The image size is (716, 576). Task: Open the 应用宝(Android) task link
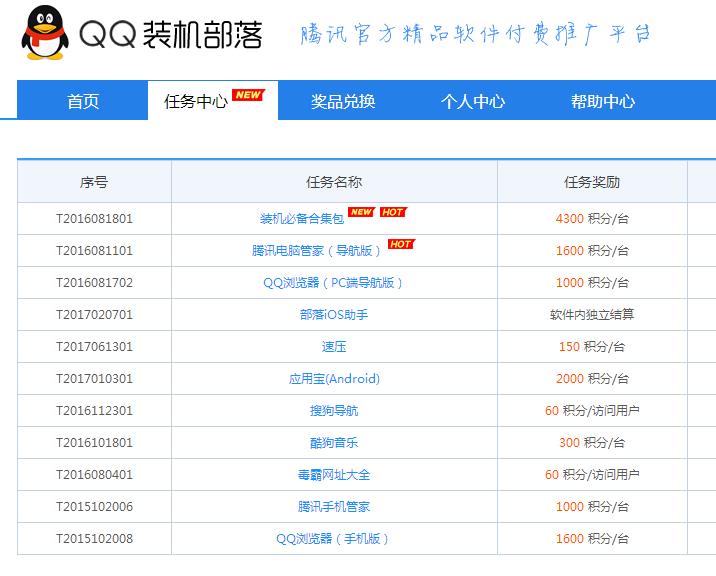[334, 379]
